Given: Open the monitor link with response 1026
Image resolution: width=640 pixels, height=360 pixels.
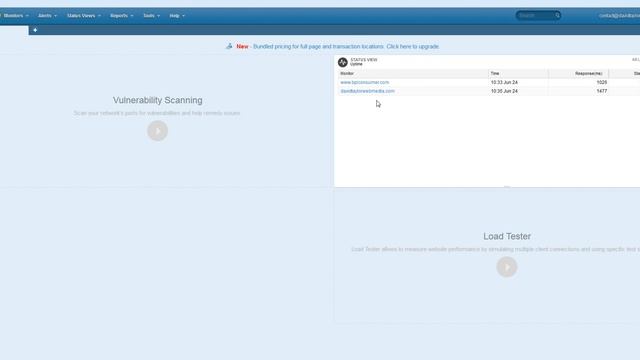Looking at the screenshot, I should coord(364,82).
